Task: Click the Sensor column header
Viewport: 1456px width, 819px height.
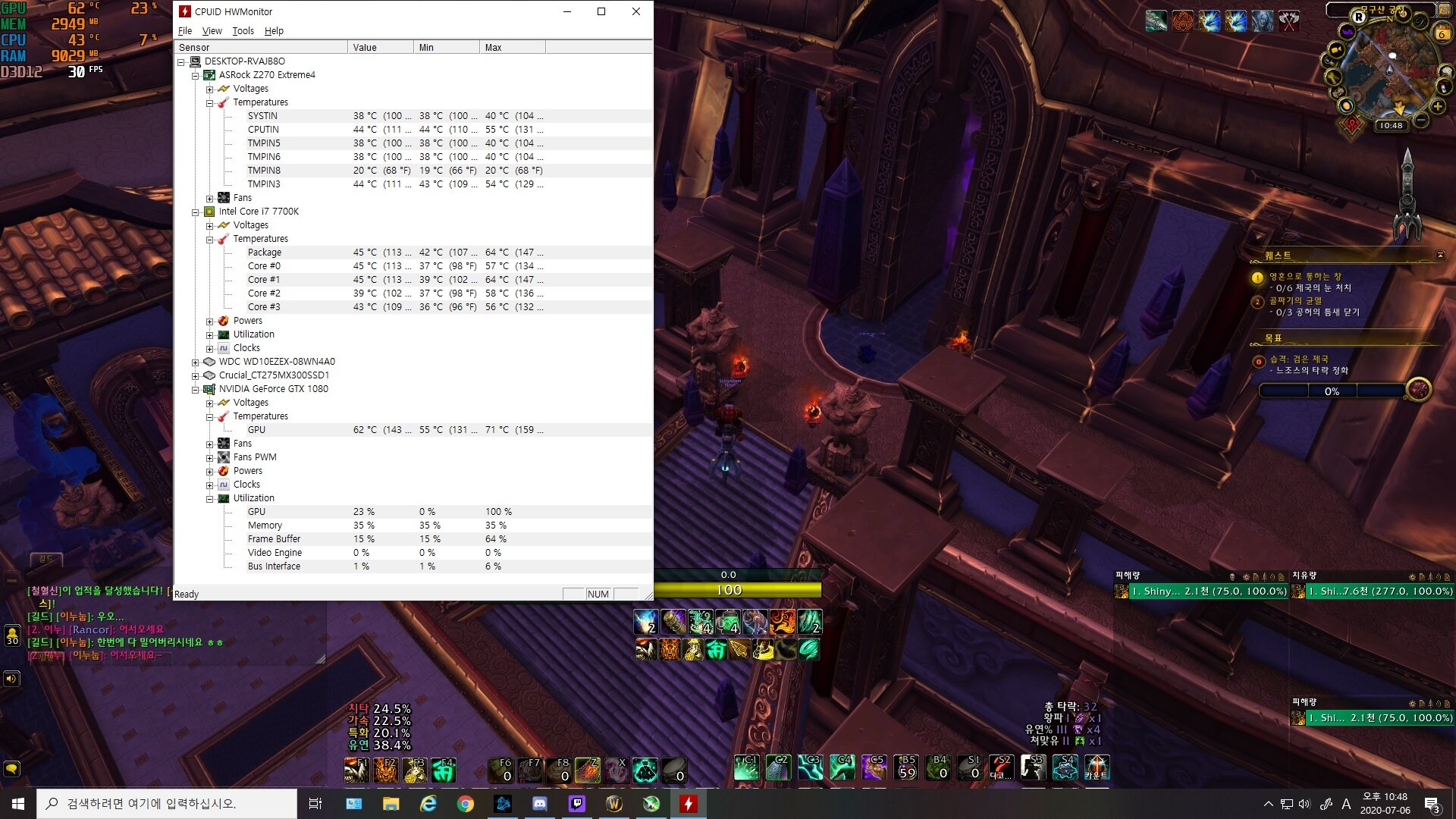Action: point(262,47)
